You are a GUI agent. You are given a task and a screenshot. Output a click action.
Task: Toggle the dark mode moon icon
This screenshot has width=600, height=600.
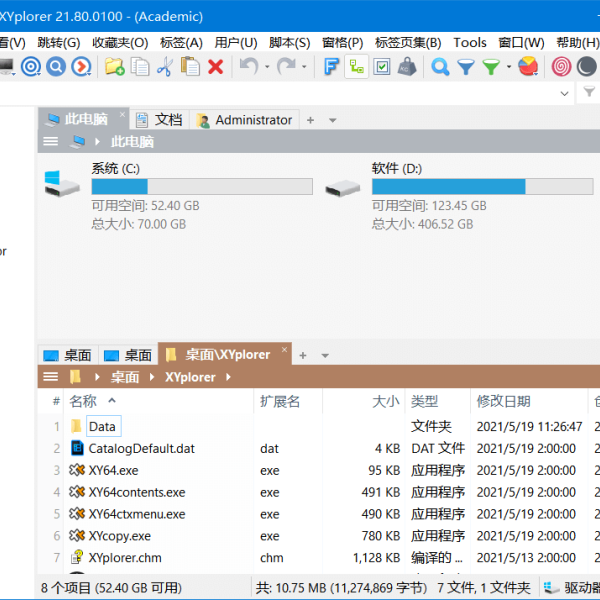[x=587, y=67]
